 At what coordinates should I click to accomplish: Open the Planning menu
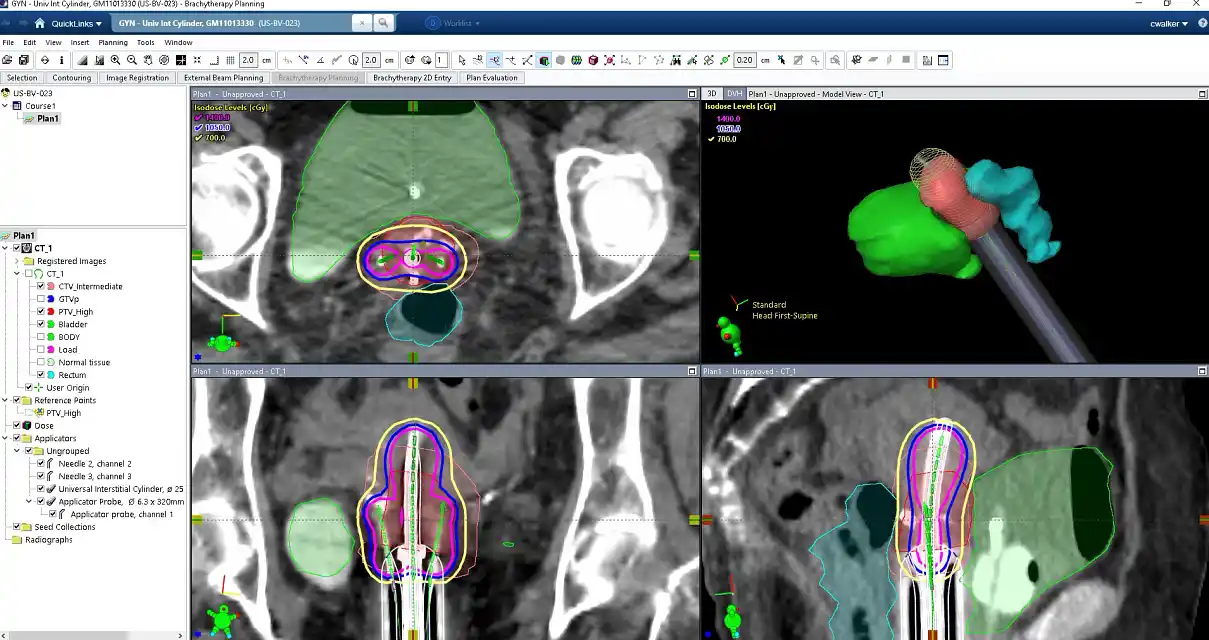(x=112, y=42)
